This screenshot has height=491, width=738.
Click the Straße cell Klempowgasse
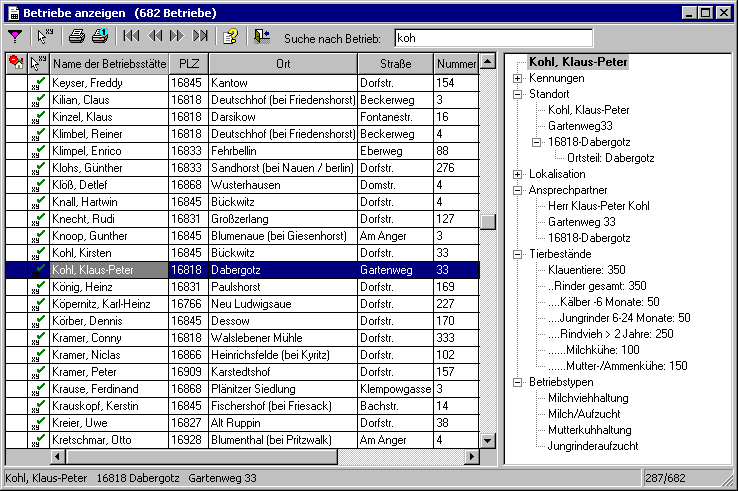(396, 389)
